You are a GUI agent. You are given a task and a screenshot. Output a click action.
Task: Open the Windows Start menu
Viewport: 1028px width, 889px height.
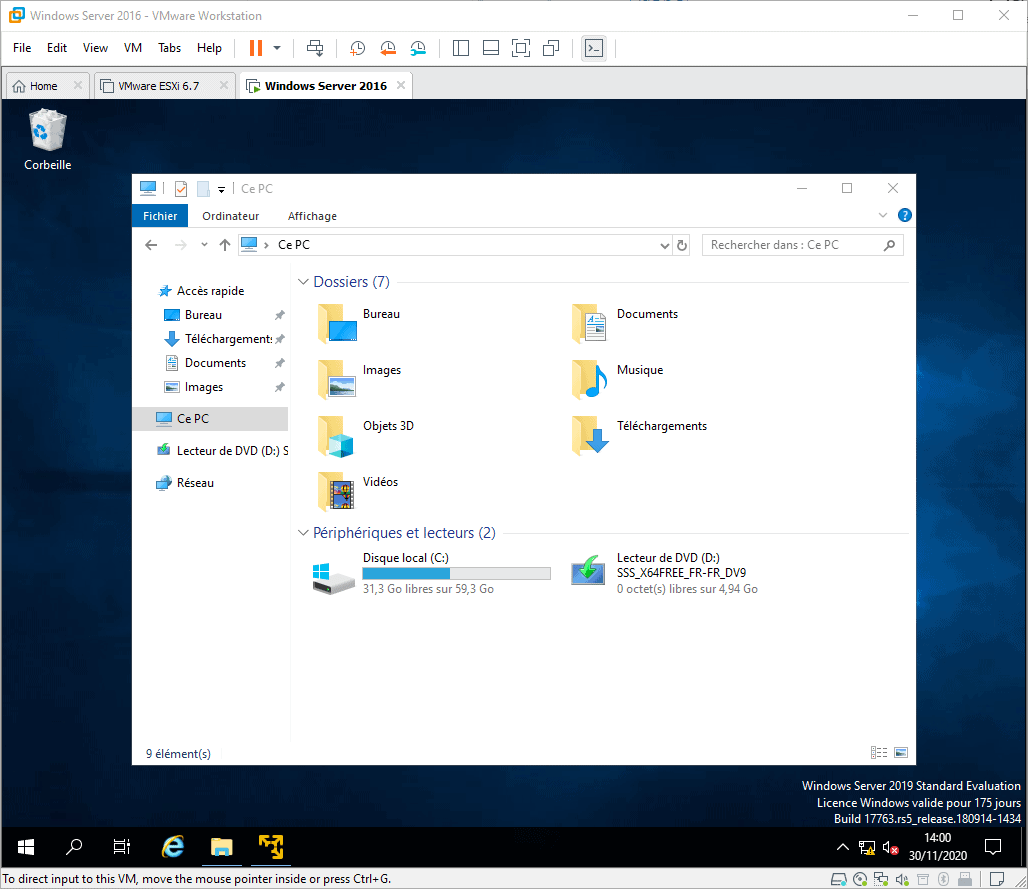(26, 847)
